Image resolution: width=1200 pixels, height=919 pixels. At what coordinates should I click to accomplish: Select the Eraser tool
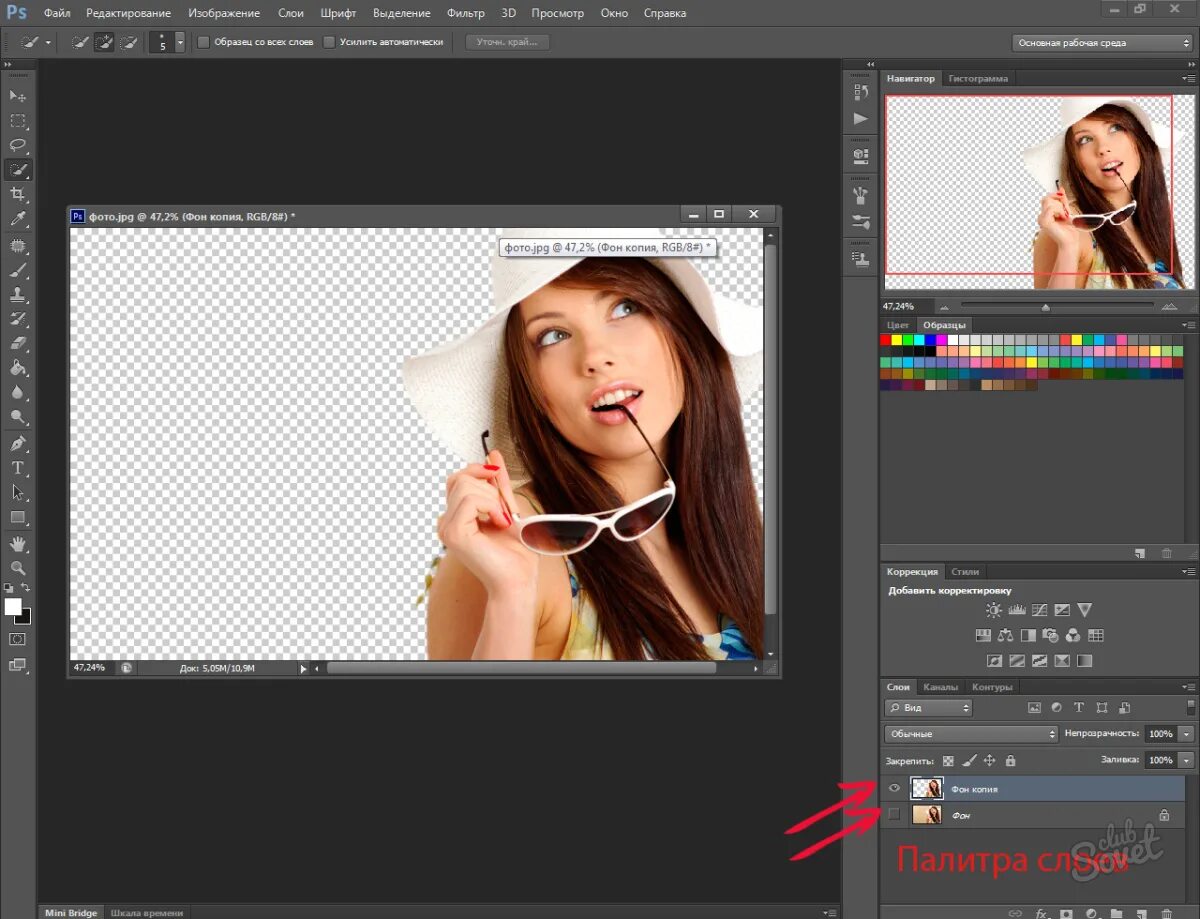[18, 344]
